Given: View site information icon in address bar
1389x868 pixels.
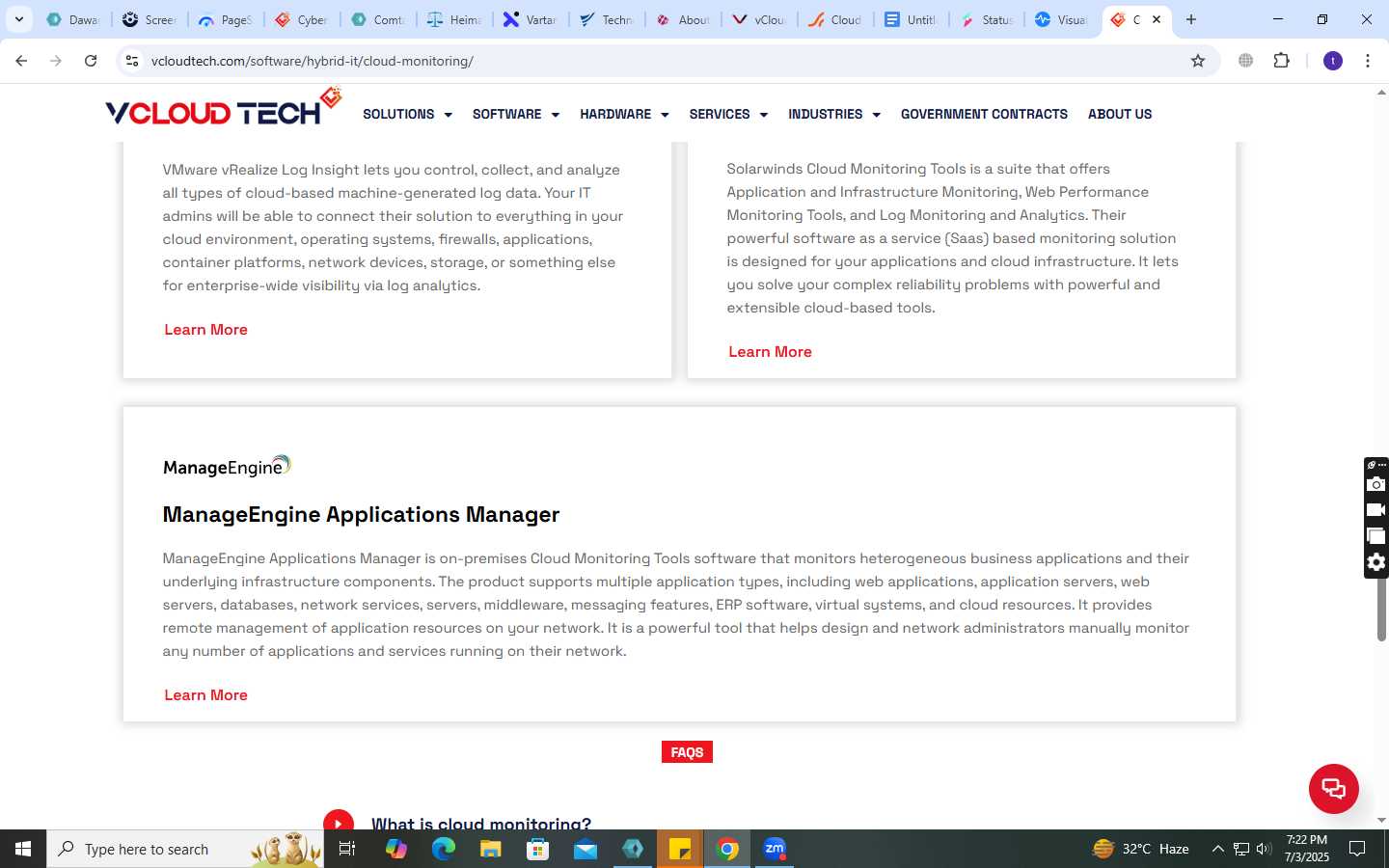Looking at the screenshot, I should coord(132,61).
